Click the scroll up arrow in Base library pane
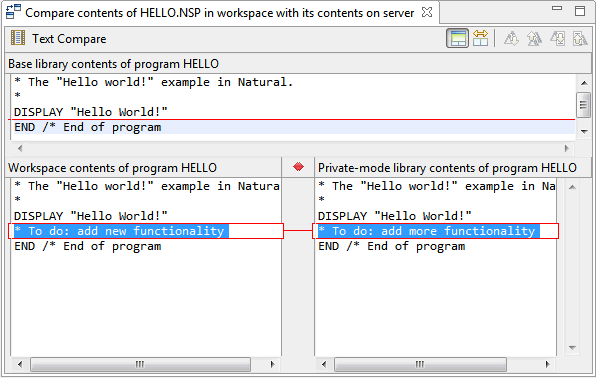 [x=584, y=83]
